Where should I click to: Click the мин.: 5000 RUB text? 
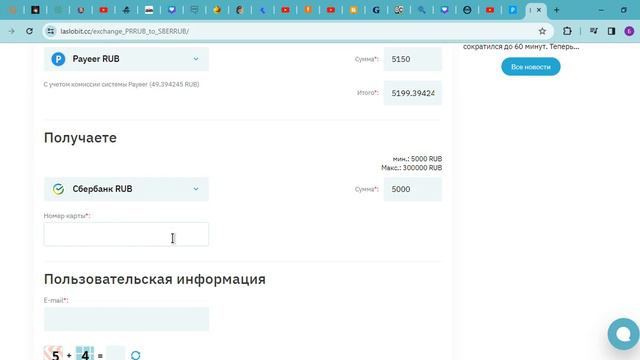click(417, 159)
